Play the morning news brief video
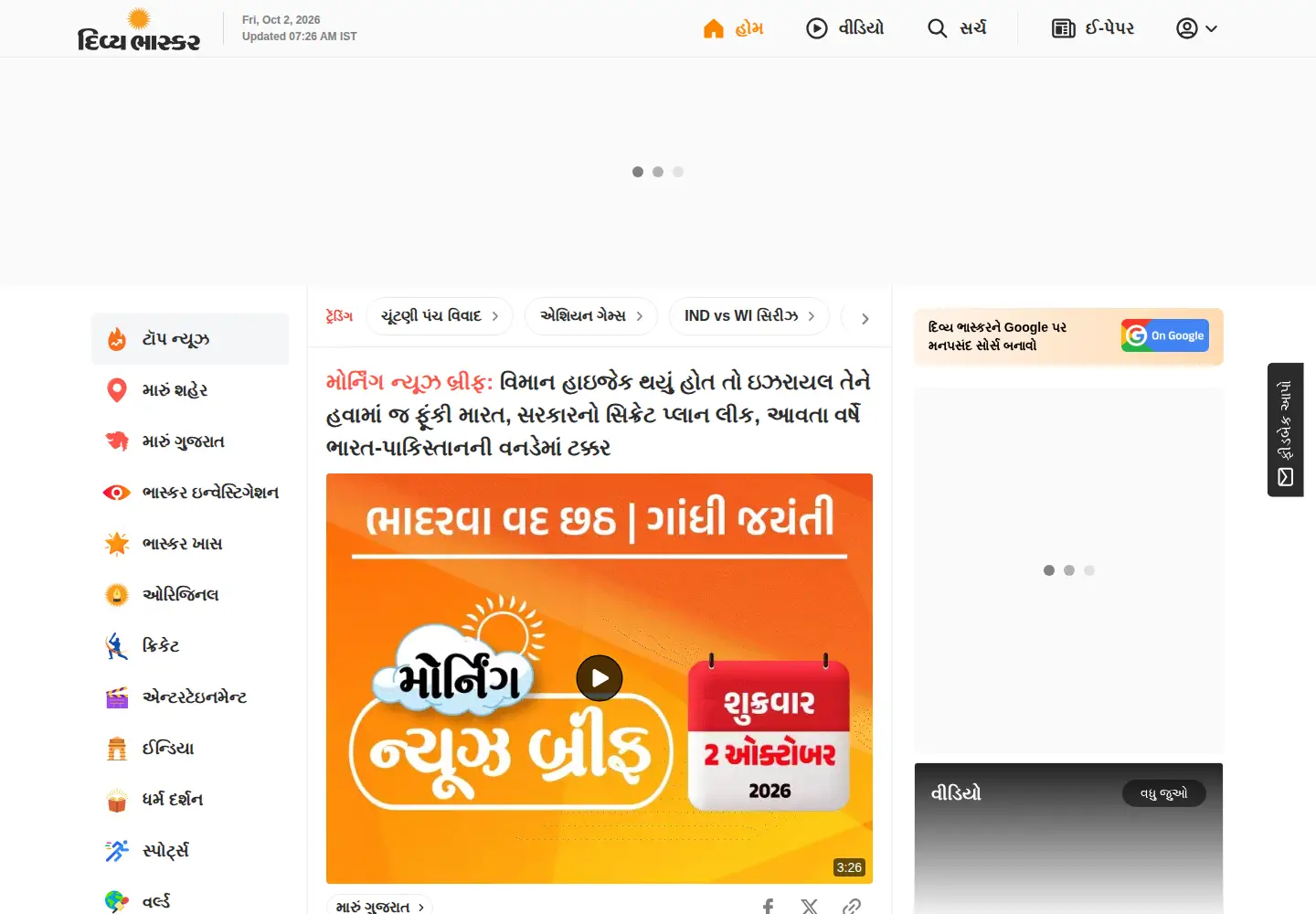Viewport: 1316px width, 914px height. (600, 678)
